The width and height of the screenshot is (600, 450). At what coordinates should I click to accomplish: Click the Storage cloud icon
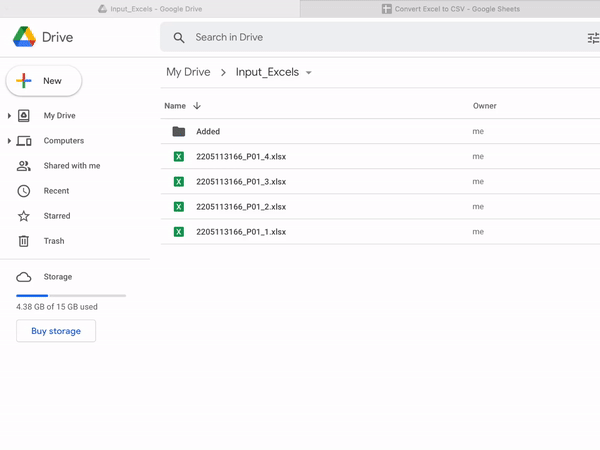coord(24,277)
